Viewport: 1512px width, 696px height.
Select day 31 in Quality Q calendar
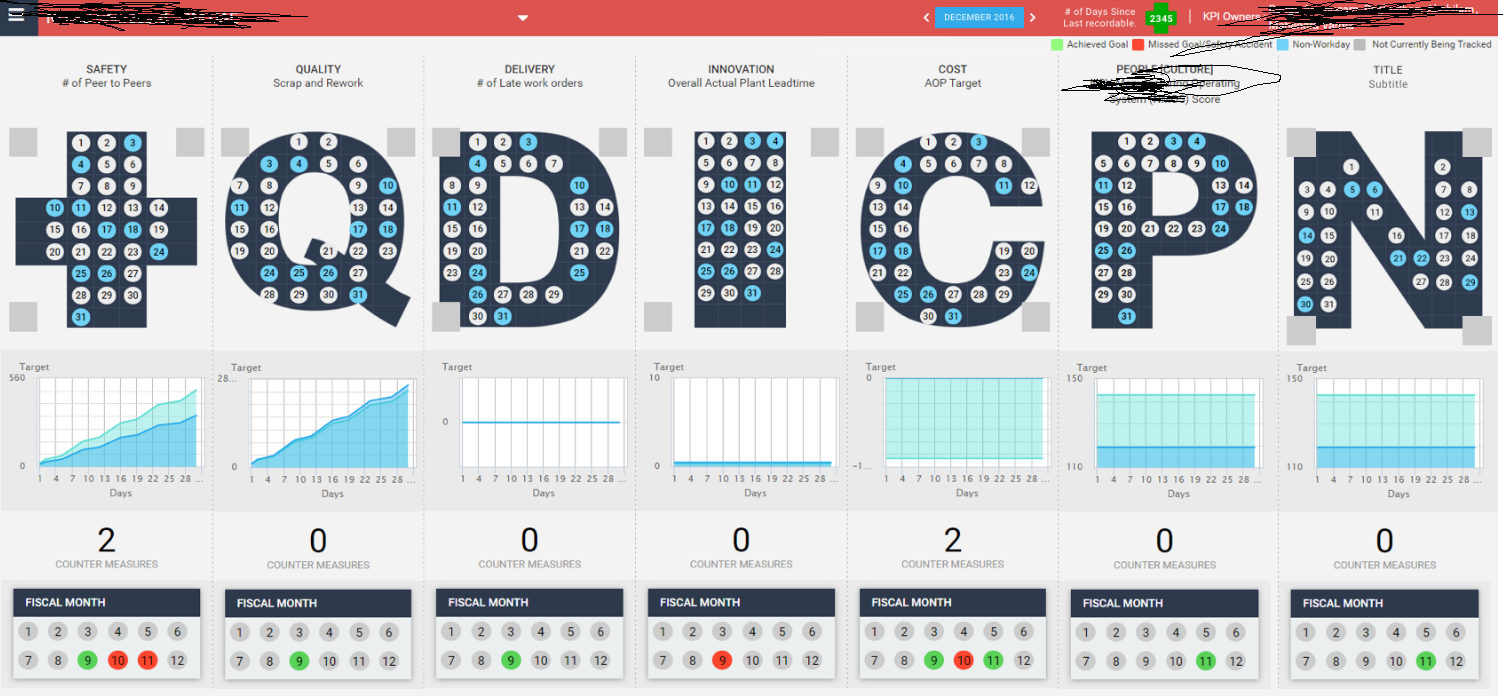[358, 295]
